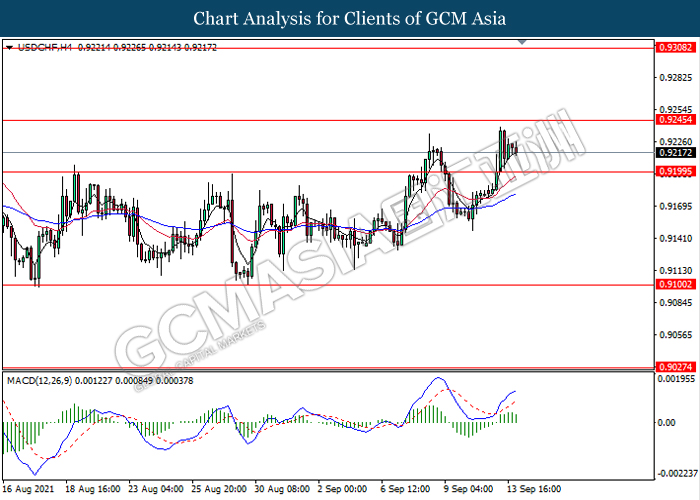Click the 0.90565 price axis value
The image size is (700, 500).
click(676, 335)
